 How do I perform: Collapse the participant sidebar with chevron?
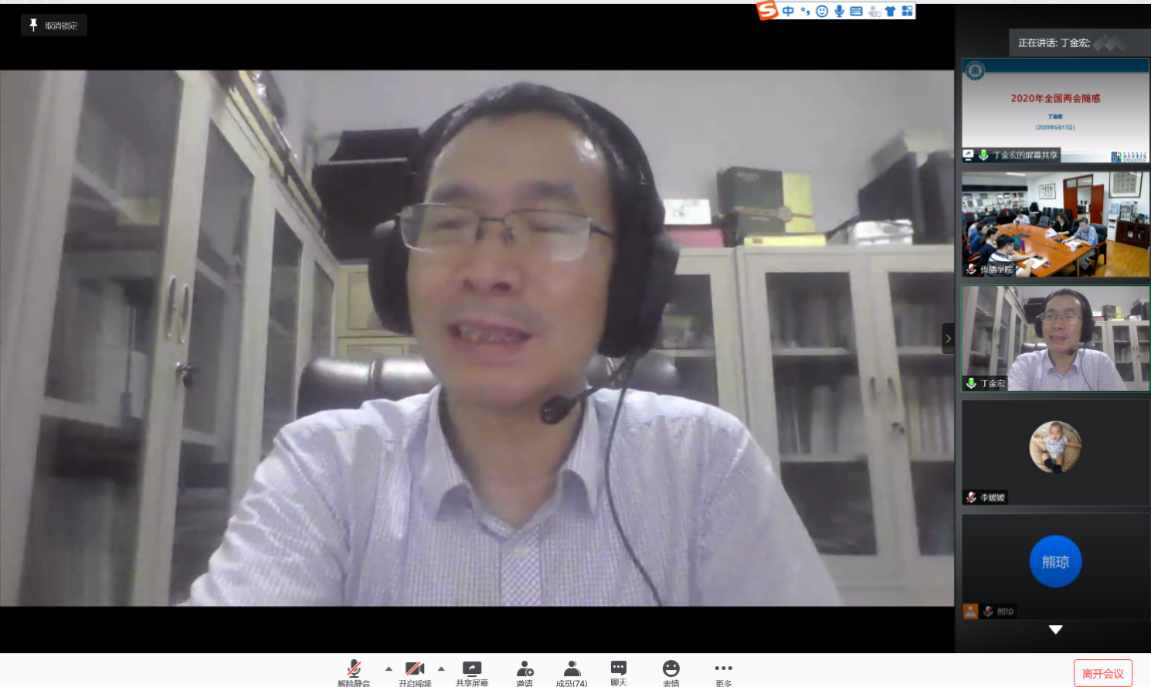pyautogui.click(x=948, y=338)
